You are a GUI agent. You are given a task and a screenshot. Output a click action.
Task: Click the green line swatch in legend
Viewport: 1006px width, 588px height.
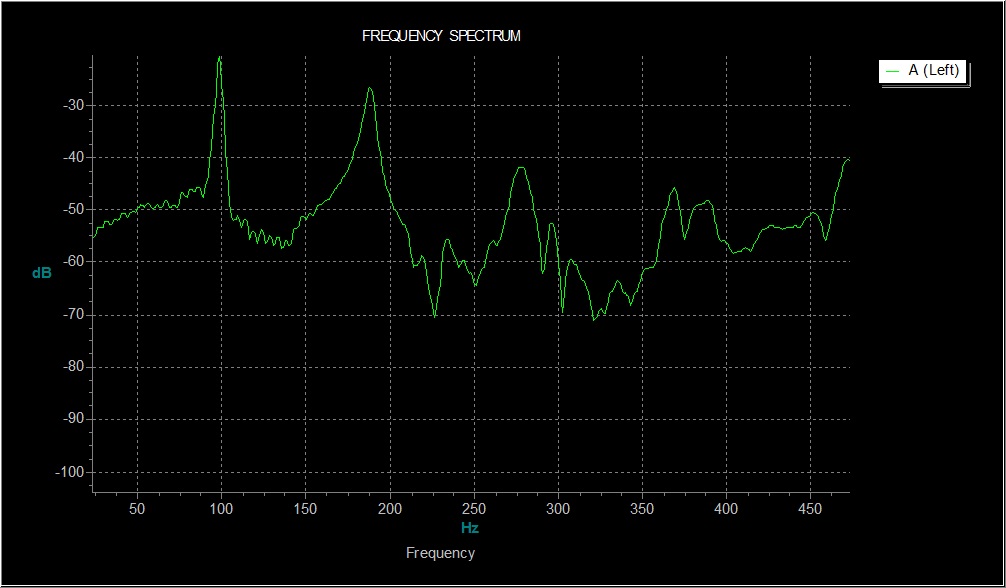tap(892, 71)
